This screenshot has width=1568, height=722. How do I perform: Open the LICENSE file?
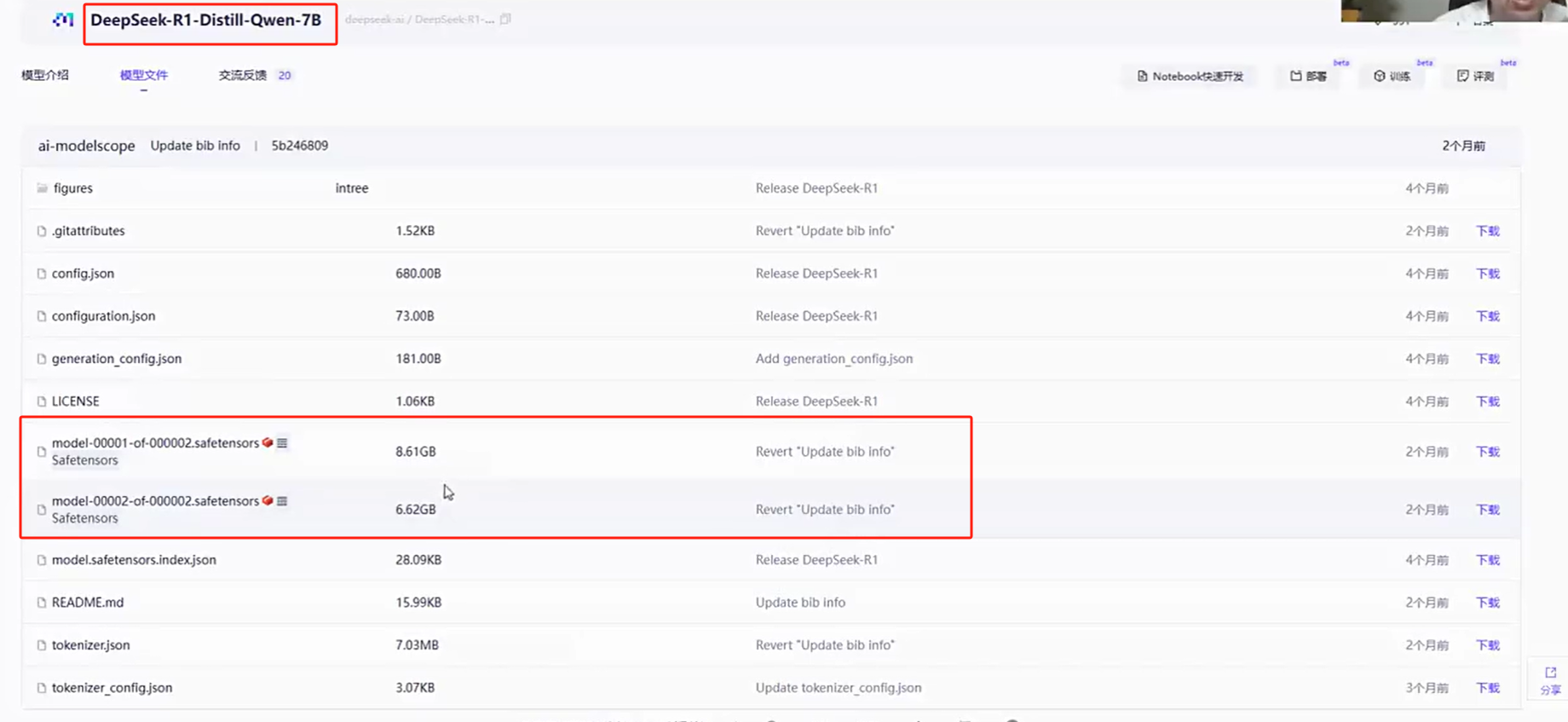pos(75,401)
